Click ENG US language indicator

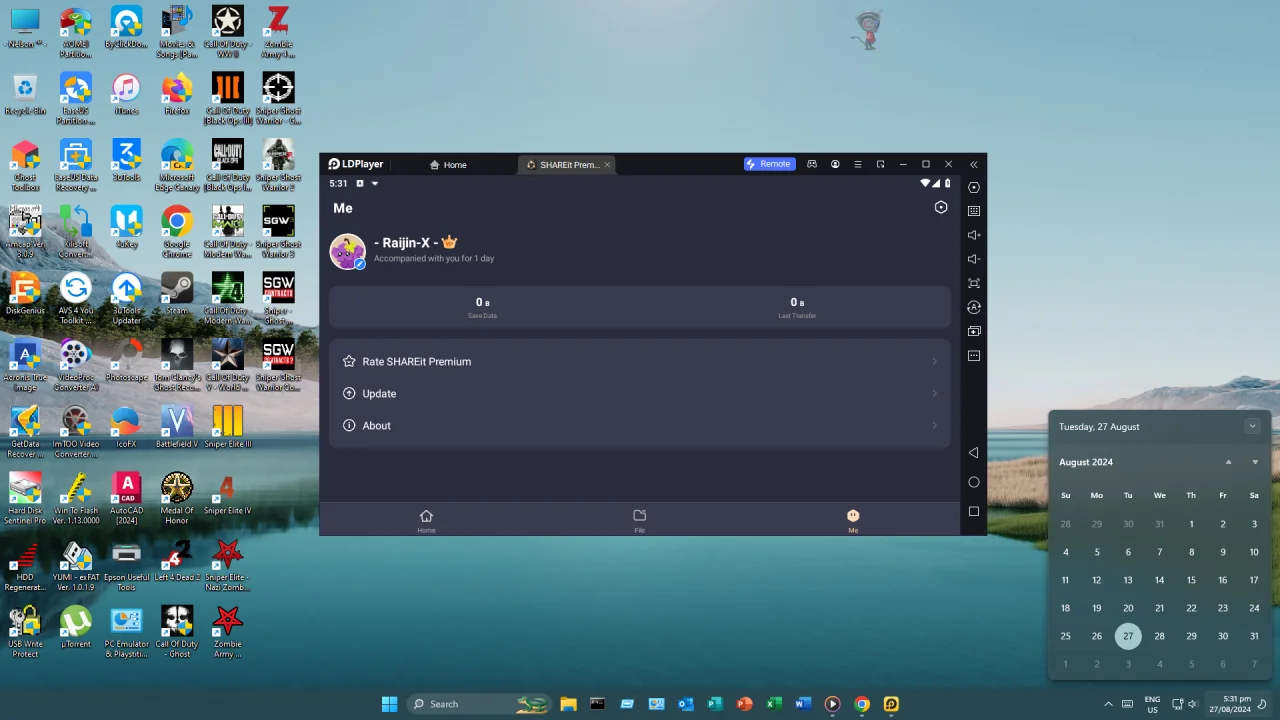point(1152,704)
